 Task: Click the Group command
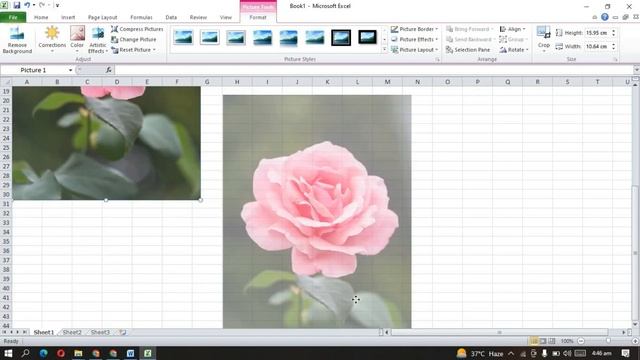(513, 39)
